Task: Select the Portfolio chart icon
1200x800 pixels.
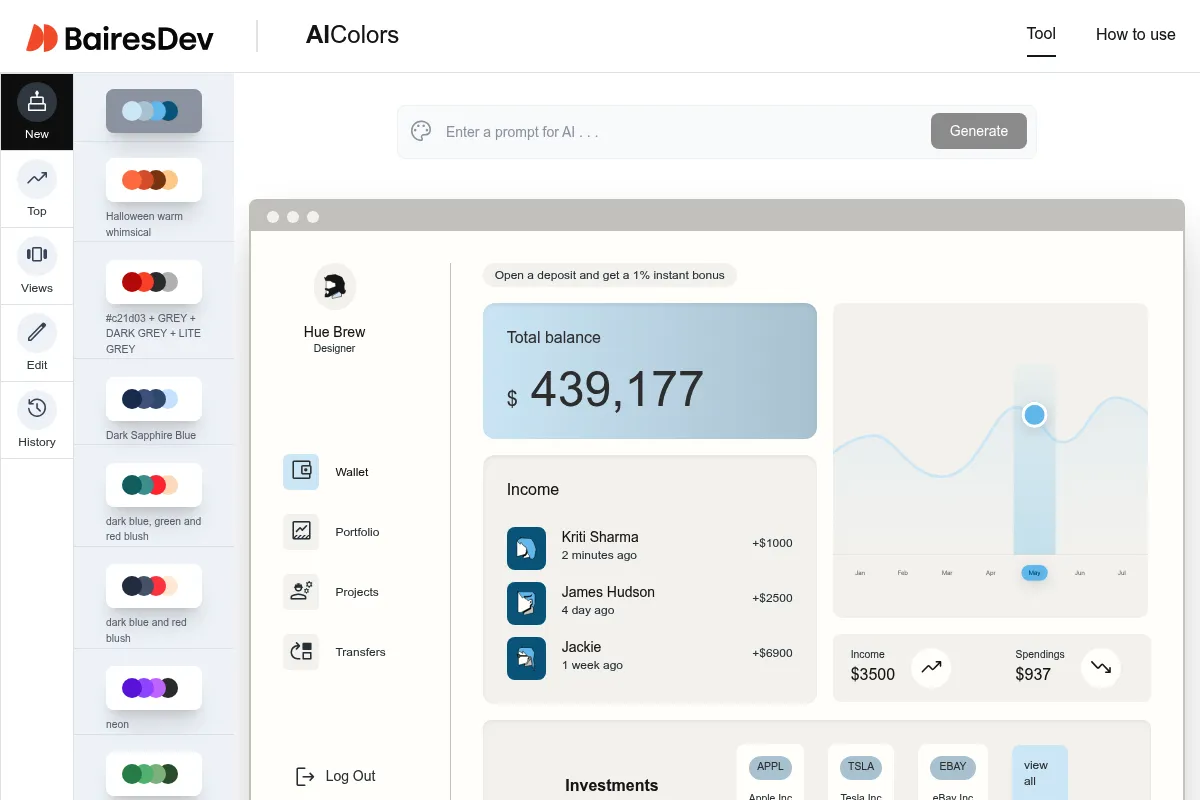Action: (301, 531)
